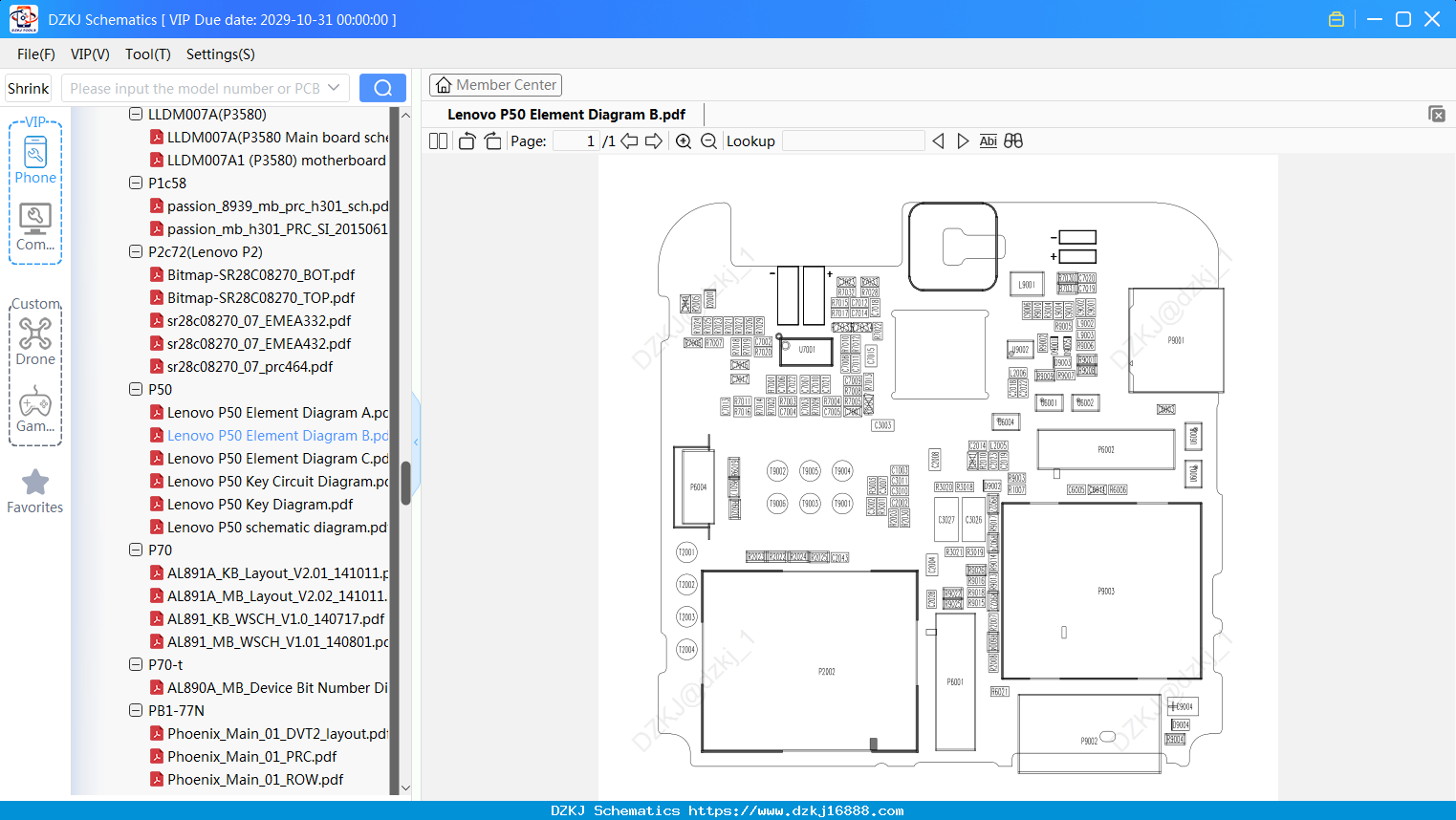Open Phoenix_Main_01_ROW.pdf

[255, 780]
